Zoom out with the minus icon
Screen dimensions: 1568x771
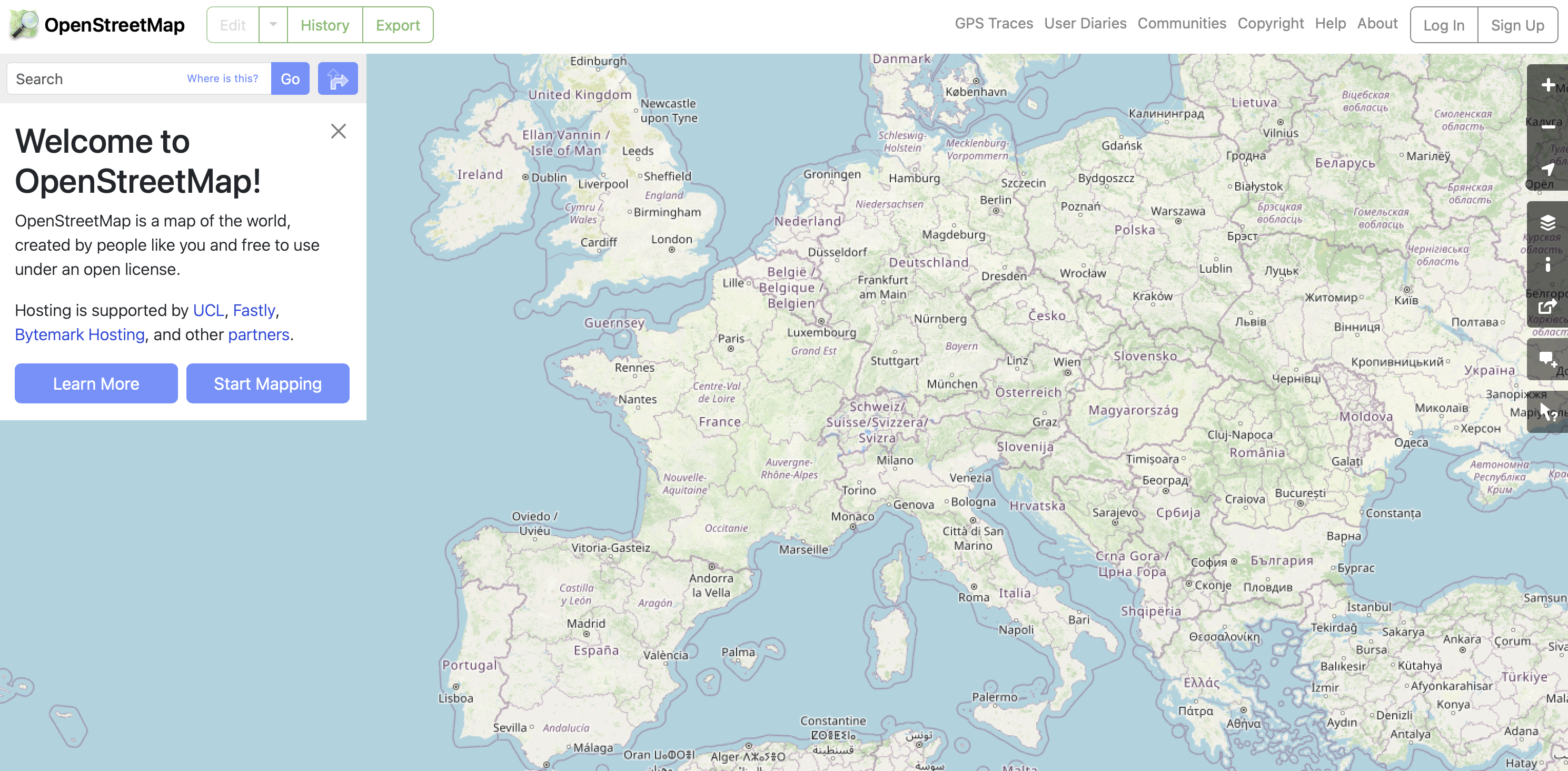pyautogui.click(x=1547, y=127)
